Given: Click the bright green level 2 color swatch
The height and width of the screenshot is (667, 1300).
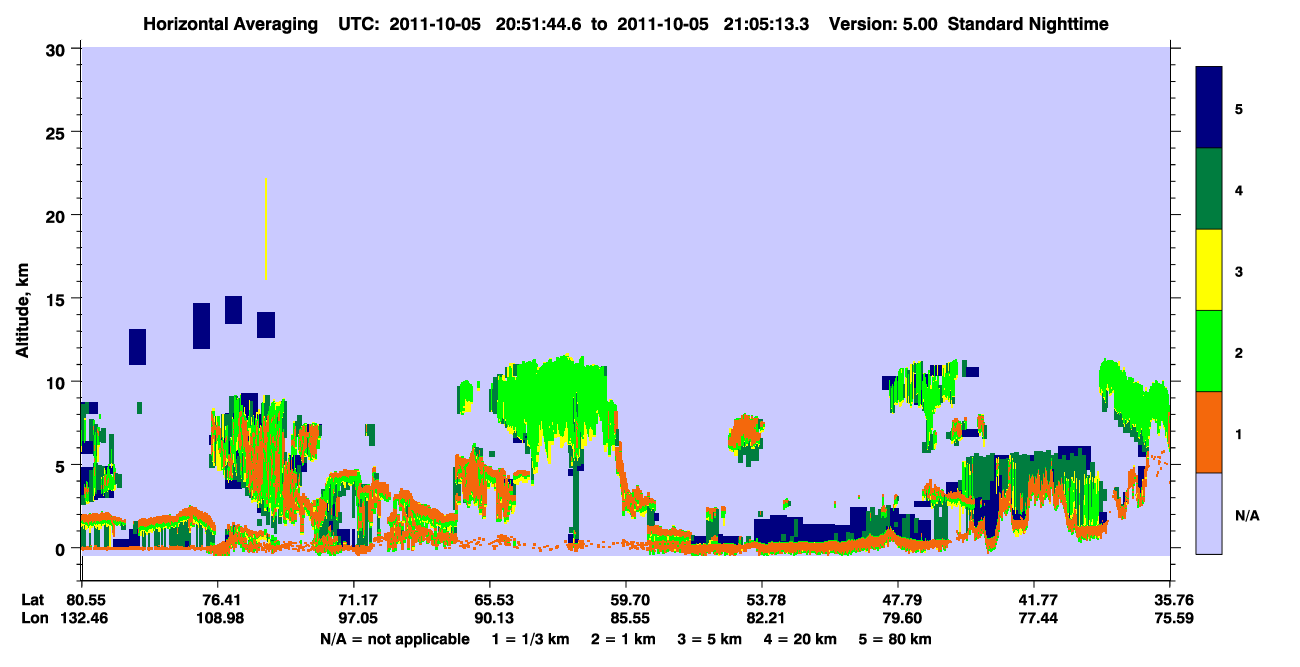Looking at the screenshot, I should point(1209,351).
